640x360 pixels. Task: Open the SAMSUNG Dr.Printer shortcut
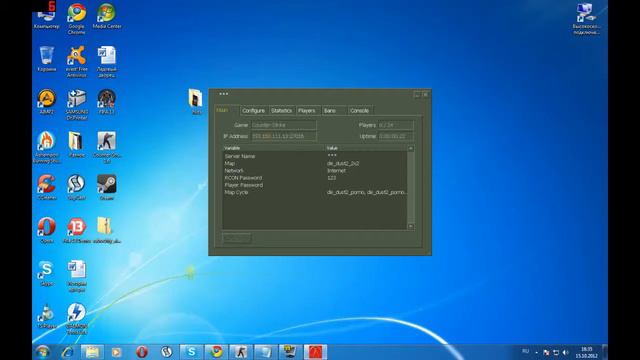(77, 104)
